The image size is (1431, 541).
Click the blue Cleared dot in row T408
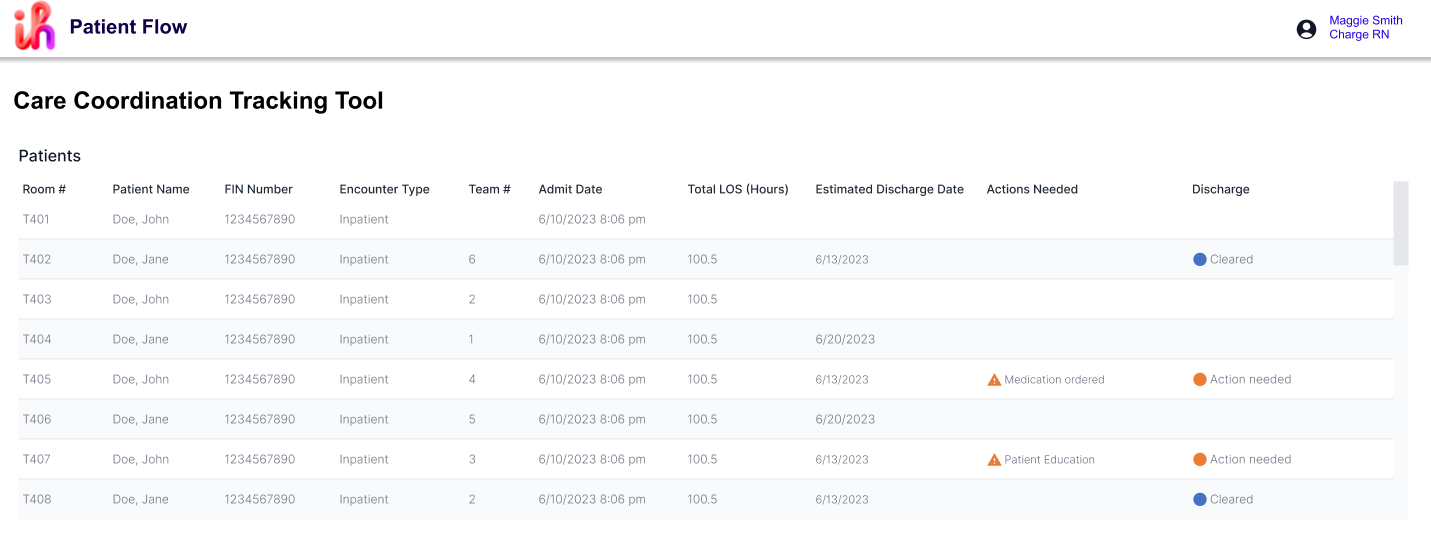coord(1200,499)
